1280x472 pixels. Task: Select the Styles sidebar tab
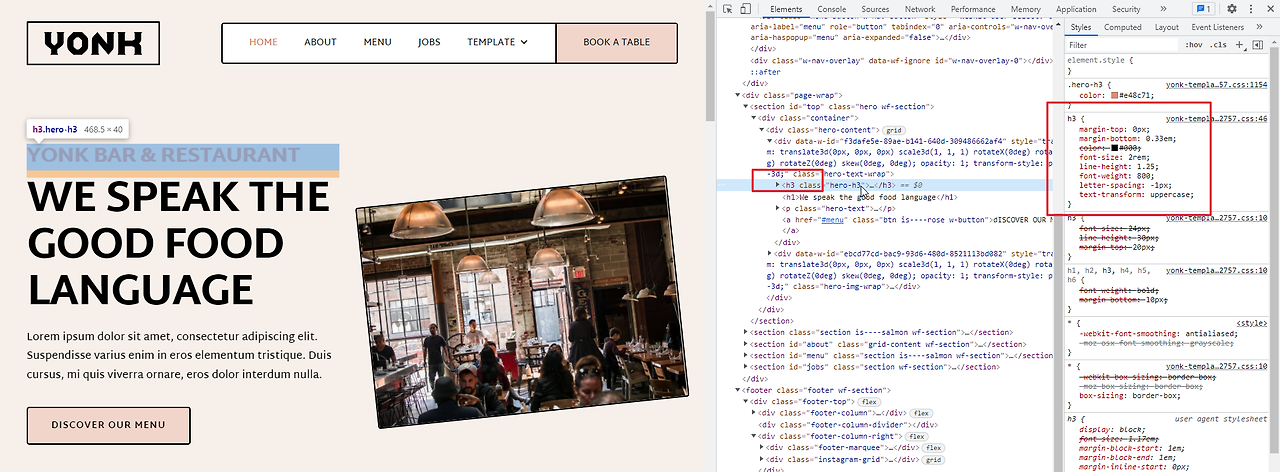click(x=1080, y=27)
